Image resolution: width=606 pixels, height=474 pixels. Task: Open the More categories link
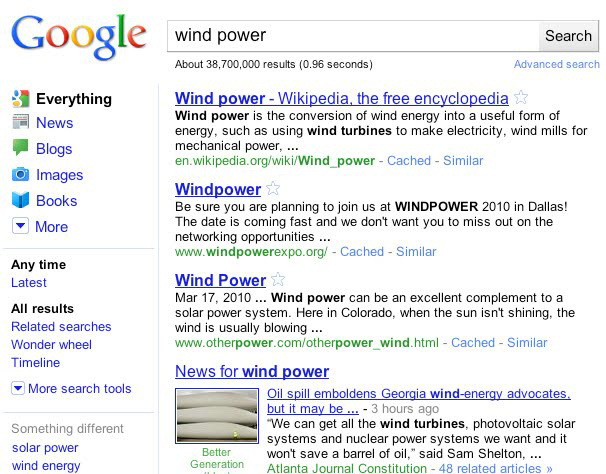[51, 227]
